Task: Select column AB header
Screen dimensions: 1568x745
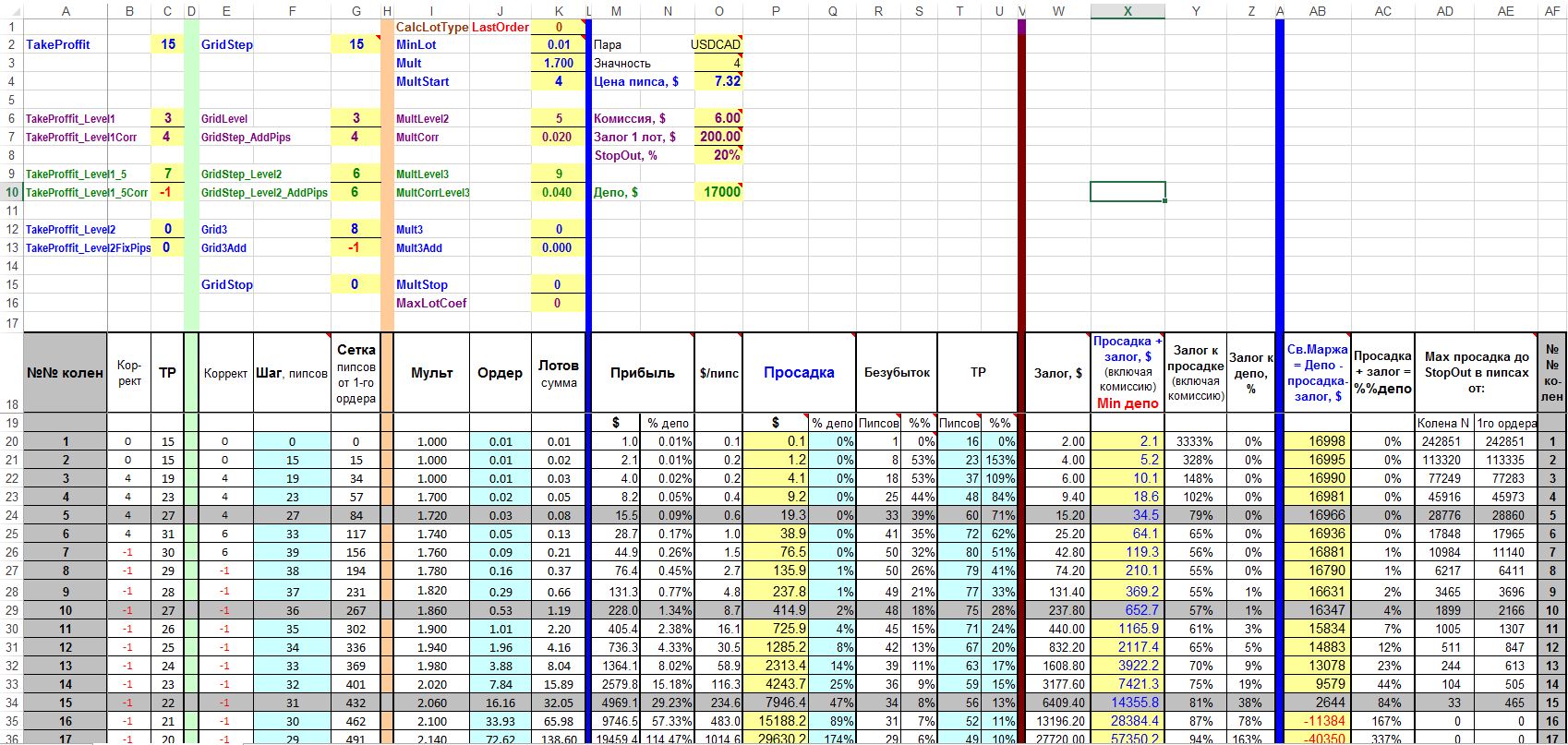Action: pyautogui.click(x=1318, y=11)
